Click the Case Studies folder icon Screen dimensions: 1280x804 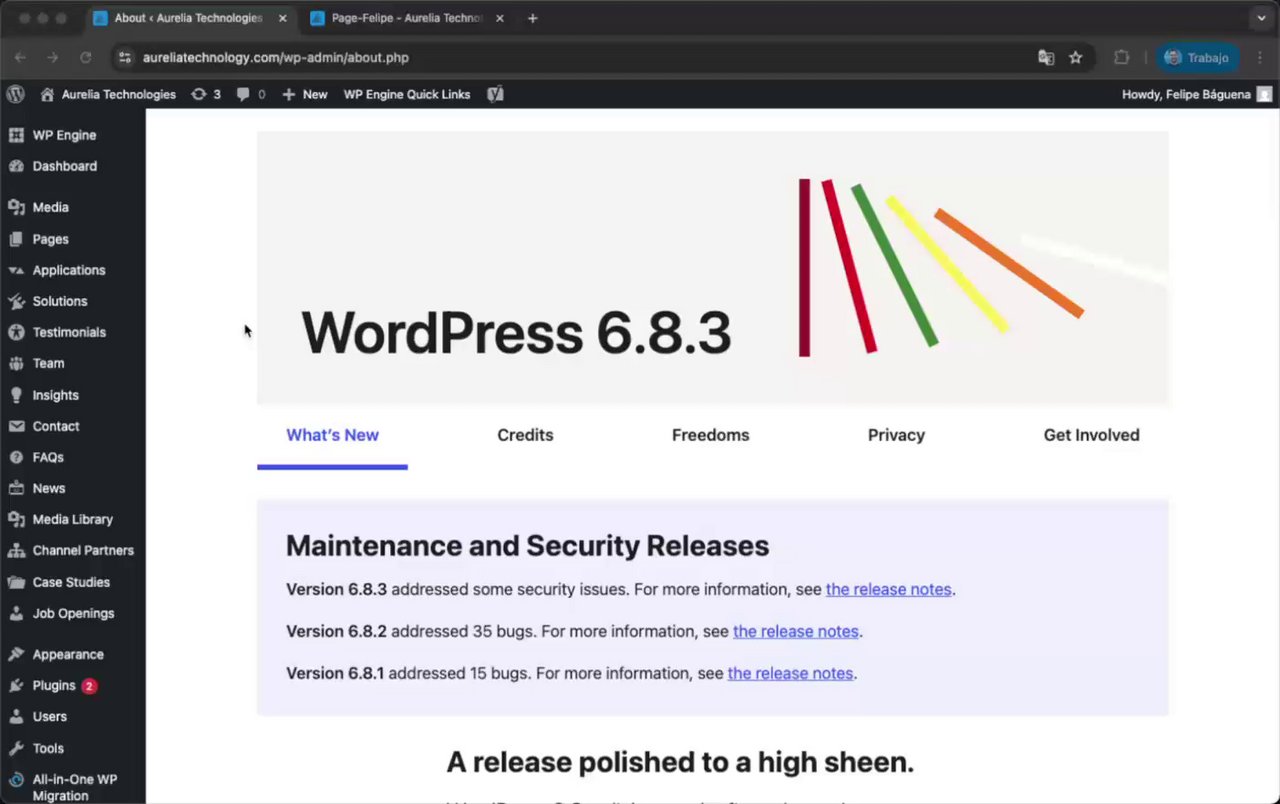pos(16,582)
